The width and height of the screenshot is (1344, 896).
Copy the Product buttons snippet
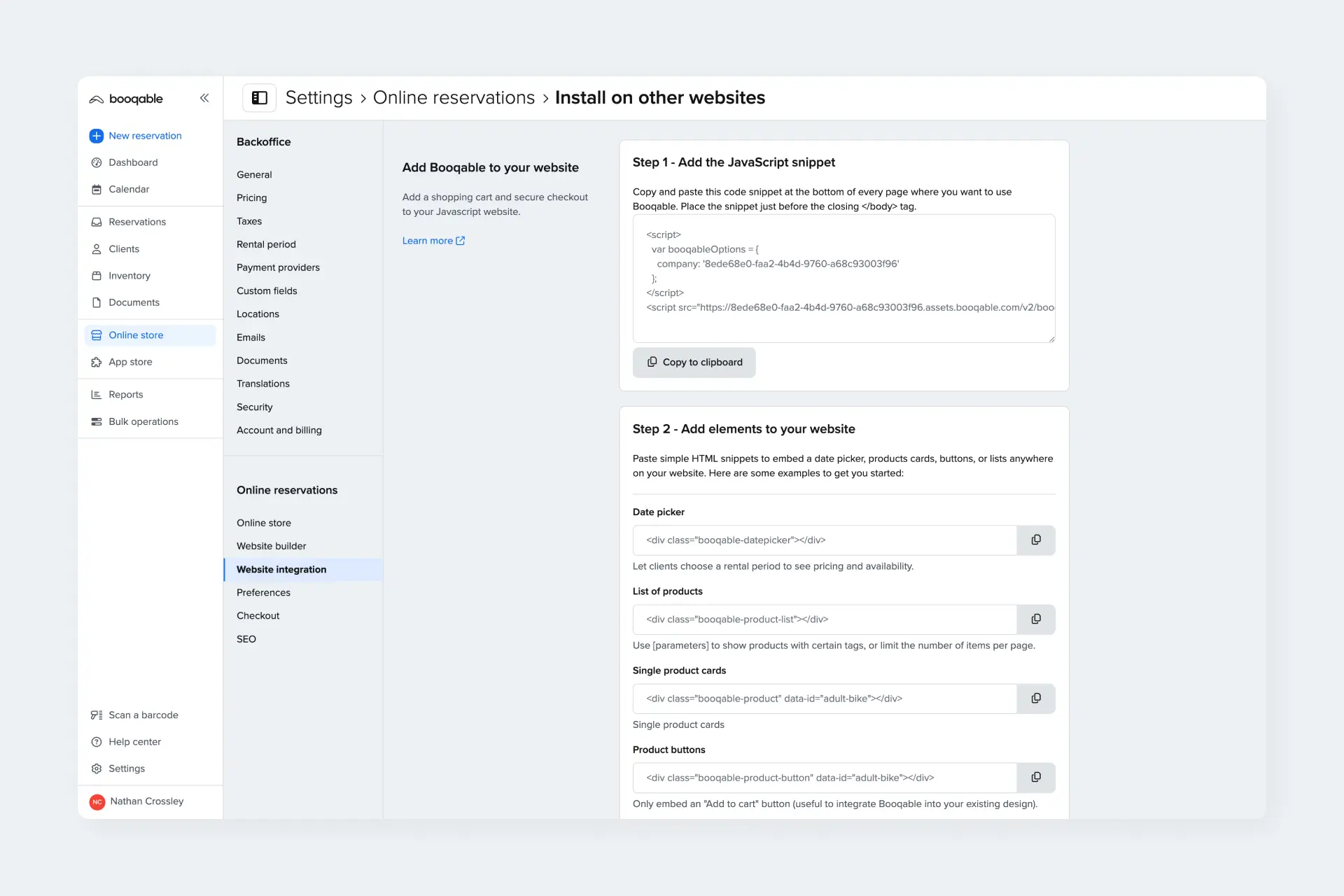[x=1036, y=778]
